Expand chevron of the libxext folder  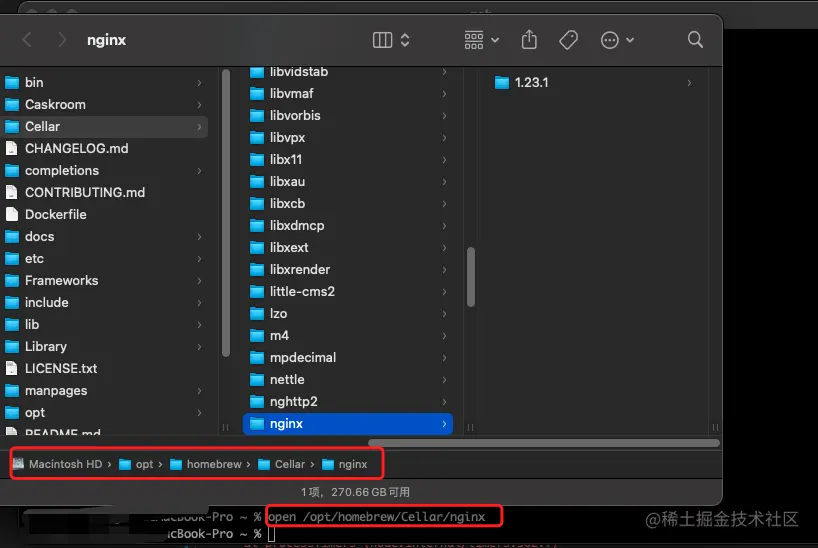point(444,247)
